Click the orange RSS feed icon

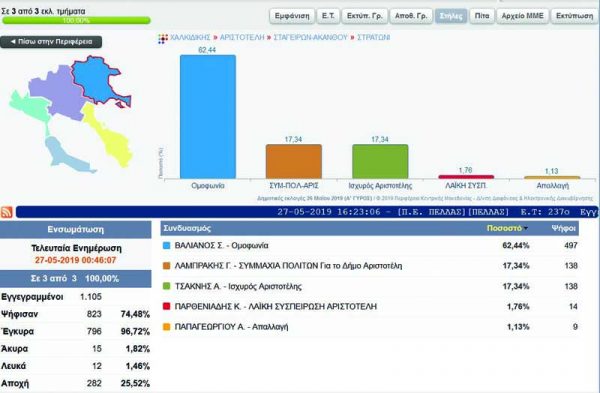(7, 212)
